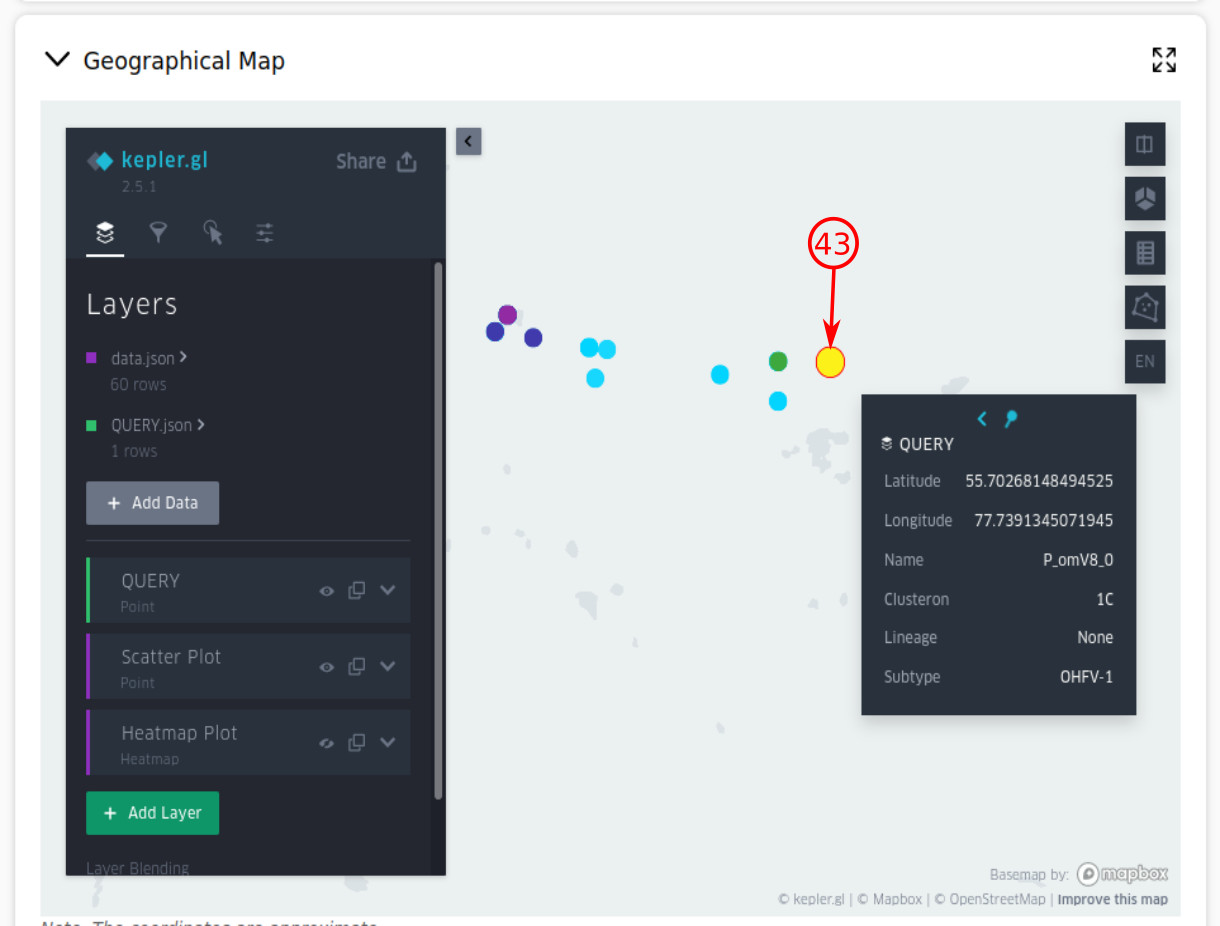Expand QUERY layer settings chevron

[x=388, y=590]
